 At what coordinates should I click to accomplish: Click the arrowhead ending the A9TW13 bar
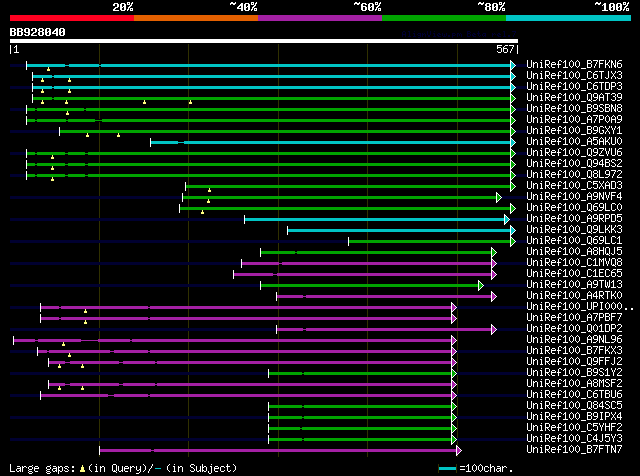(x=481, y=286)
